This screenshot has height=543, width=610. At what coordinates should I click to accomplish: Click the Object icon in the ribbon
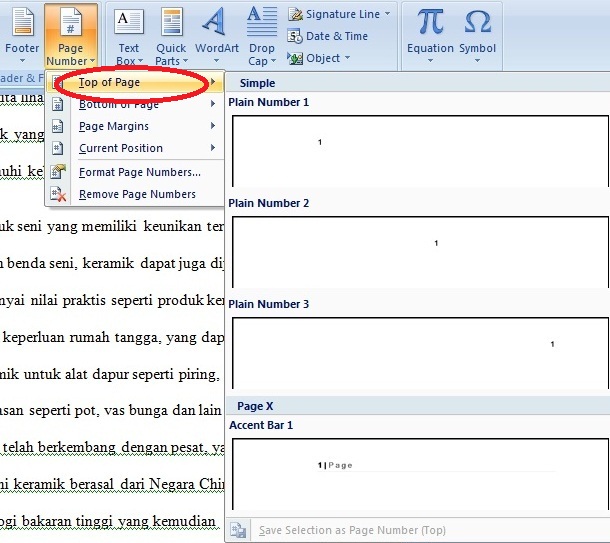point(295,58)
